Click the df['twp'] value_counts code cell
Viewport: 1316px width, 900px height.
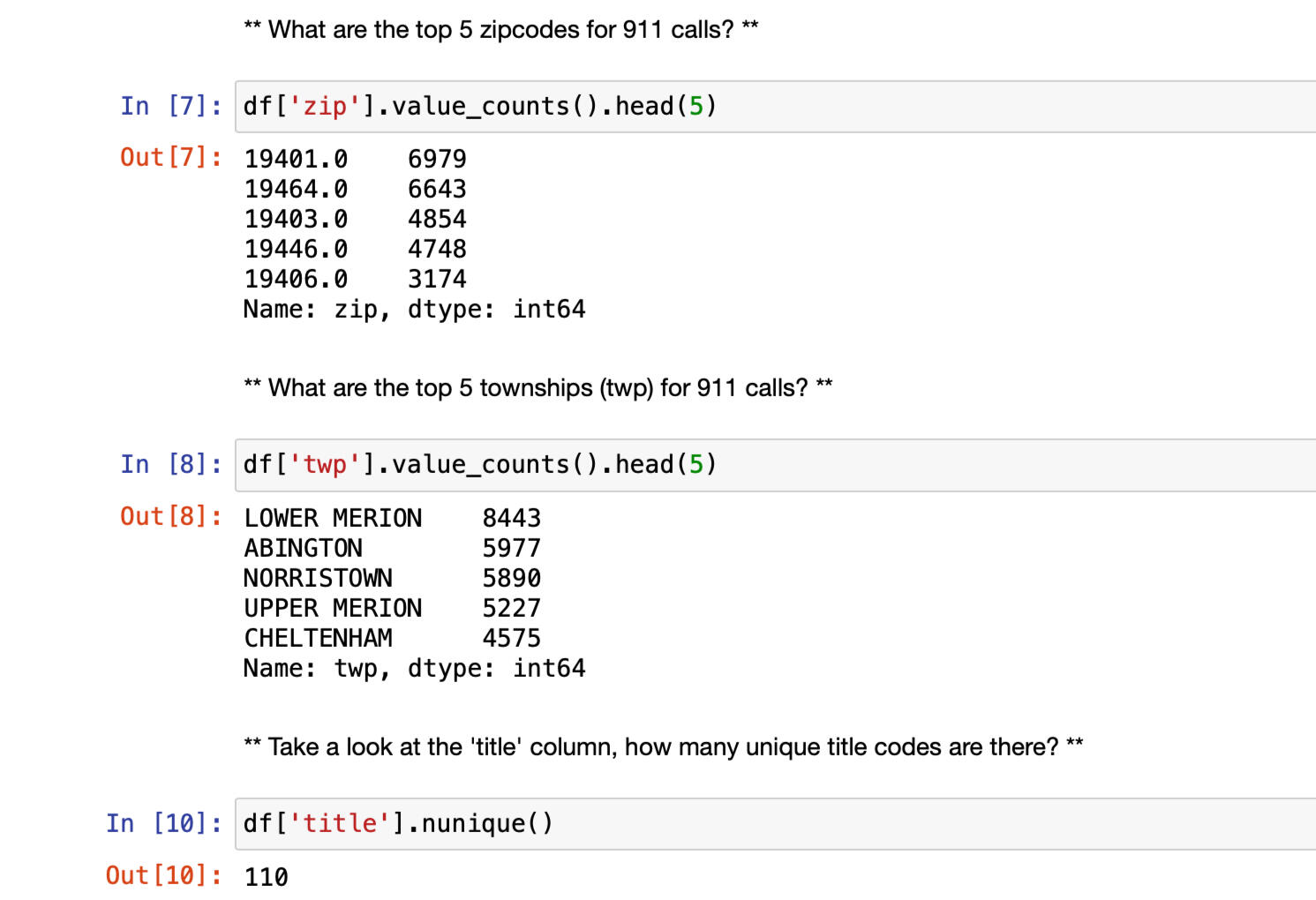click(777, 465)
